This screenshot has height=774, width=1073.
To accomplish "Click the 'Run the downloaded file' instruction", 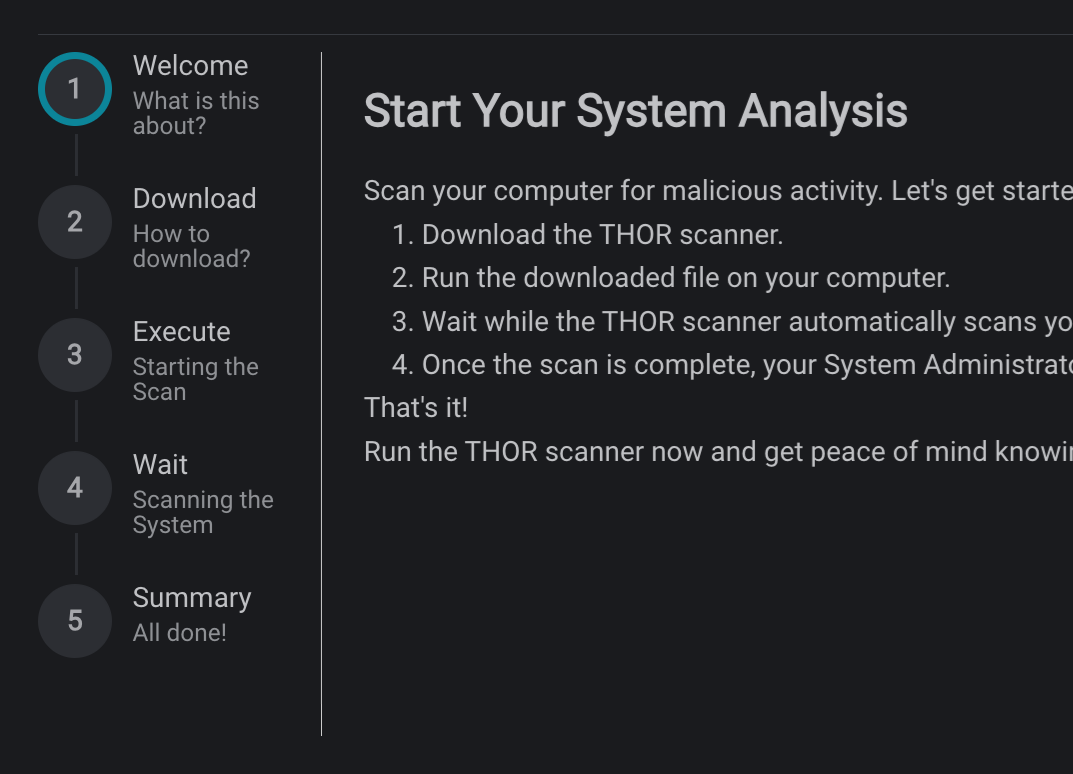I will click(685, 278).
